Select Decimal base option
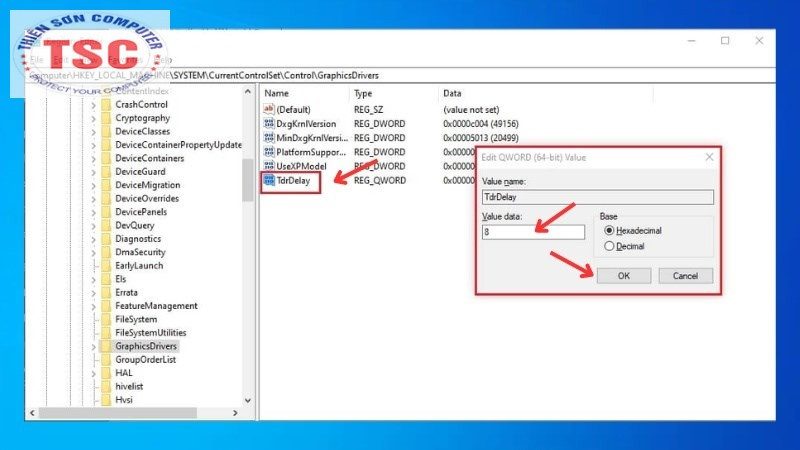This screenshot has height=450, width=800. pyautogui.click(x=609, y=246)
